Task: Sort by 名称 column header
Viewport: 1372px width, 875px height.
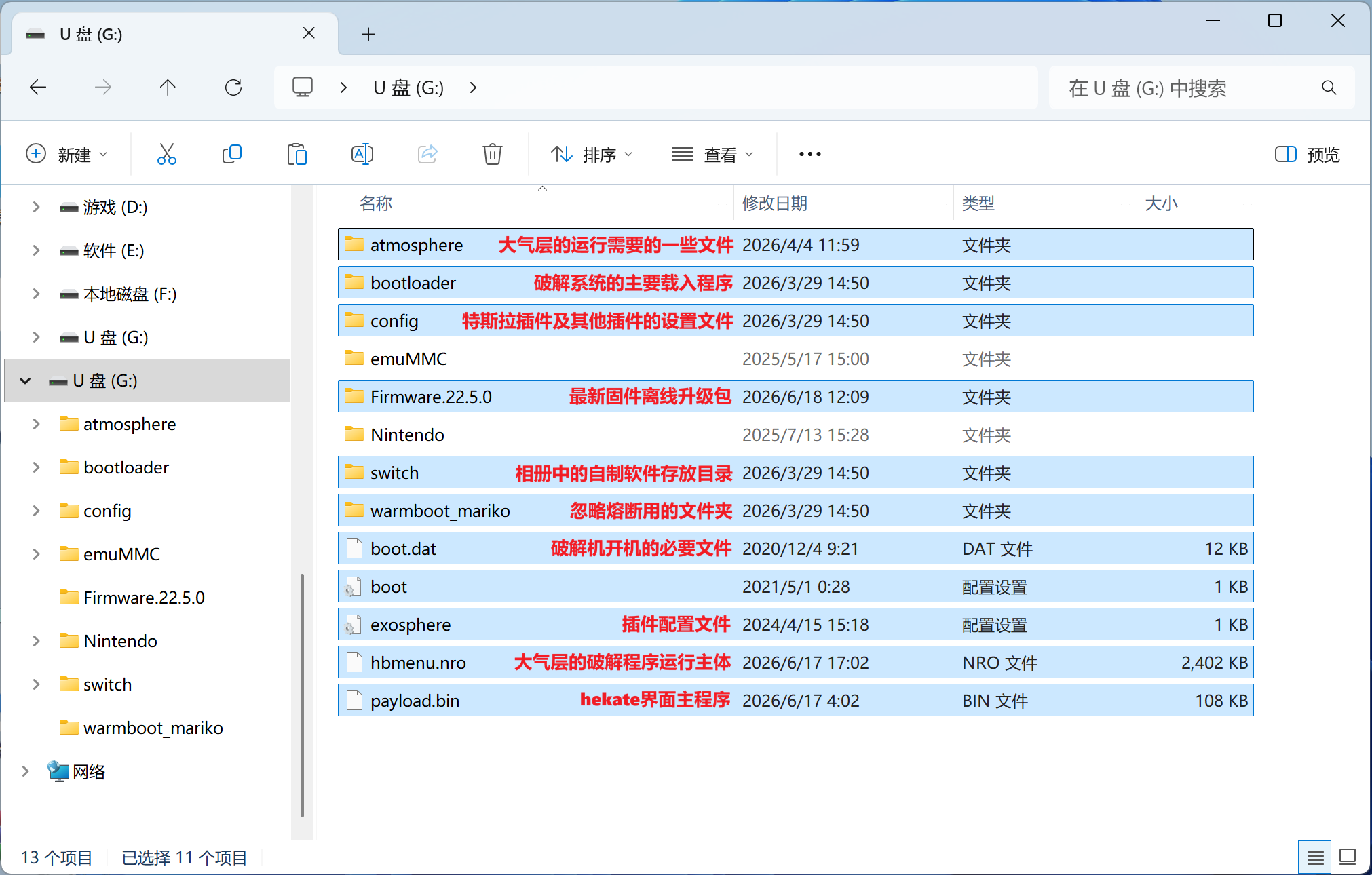Action: pos(535,203)
